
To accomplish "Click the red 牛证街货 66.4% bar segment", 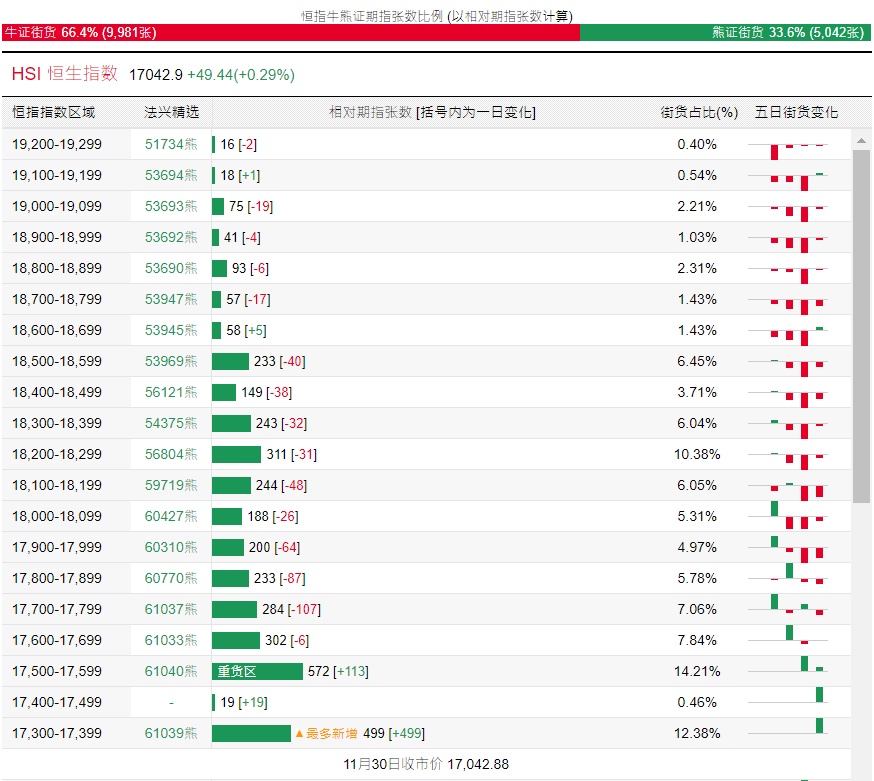I will (x=290, y=32).
